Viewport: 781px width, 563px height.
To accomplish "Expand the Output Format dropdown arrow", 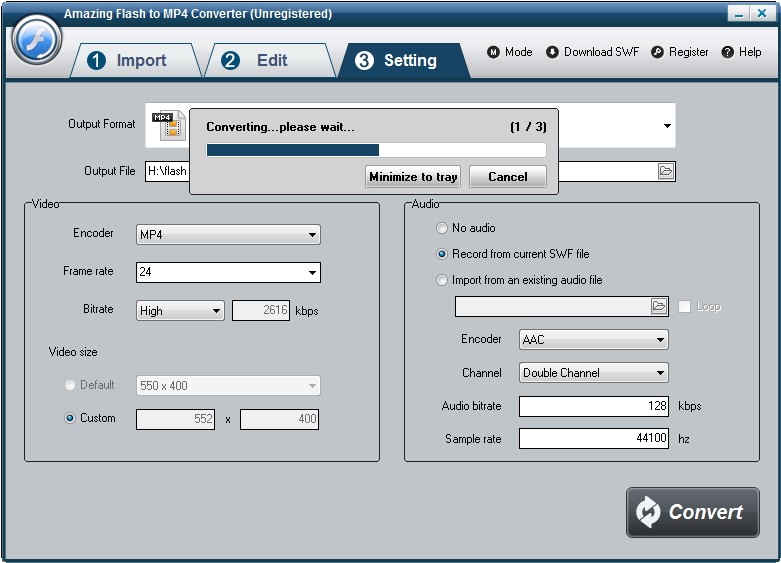I will (x=667, y=126).
